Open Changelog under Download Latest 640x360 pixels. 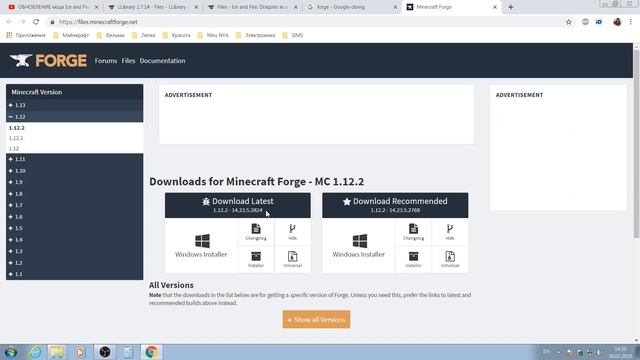point(256,232)
